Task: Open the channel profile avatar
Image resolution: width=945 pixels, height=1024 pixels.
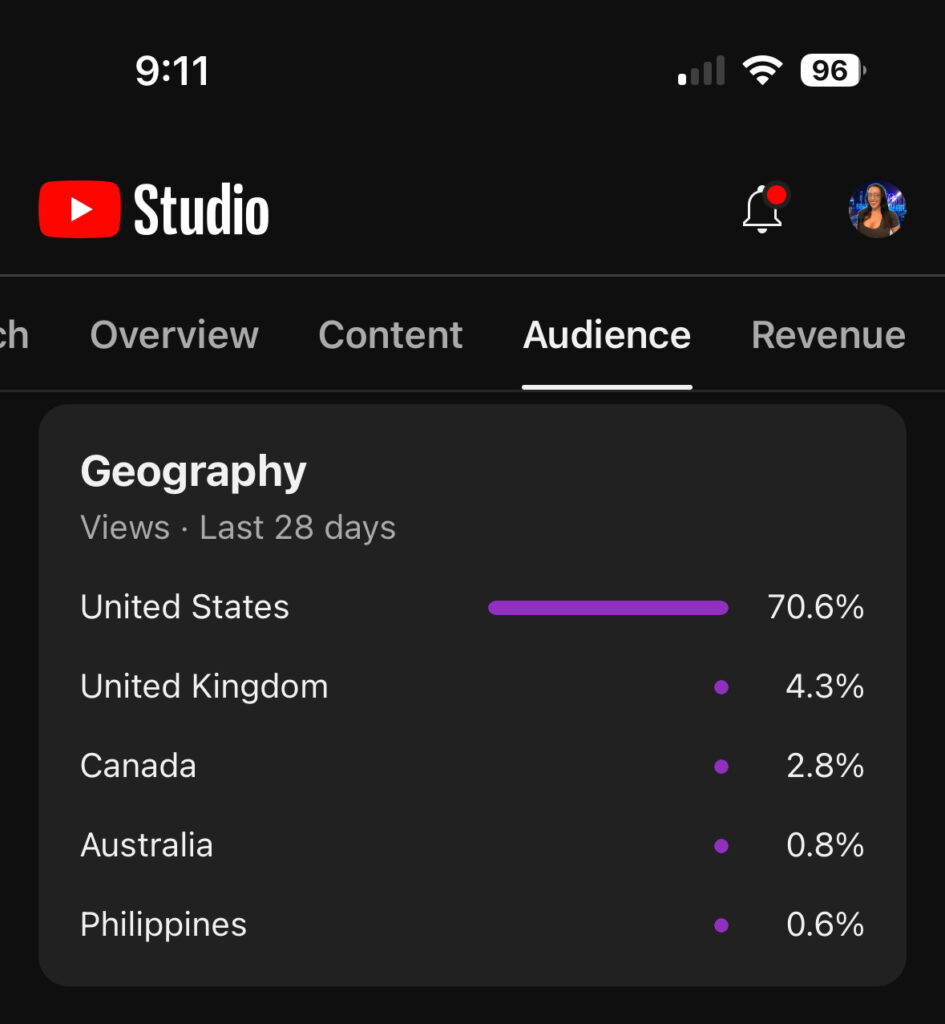Action: [x=877, y=210]
